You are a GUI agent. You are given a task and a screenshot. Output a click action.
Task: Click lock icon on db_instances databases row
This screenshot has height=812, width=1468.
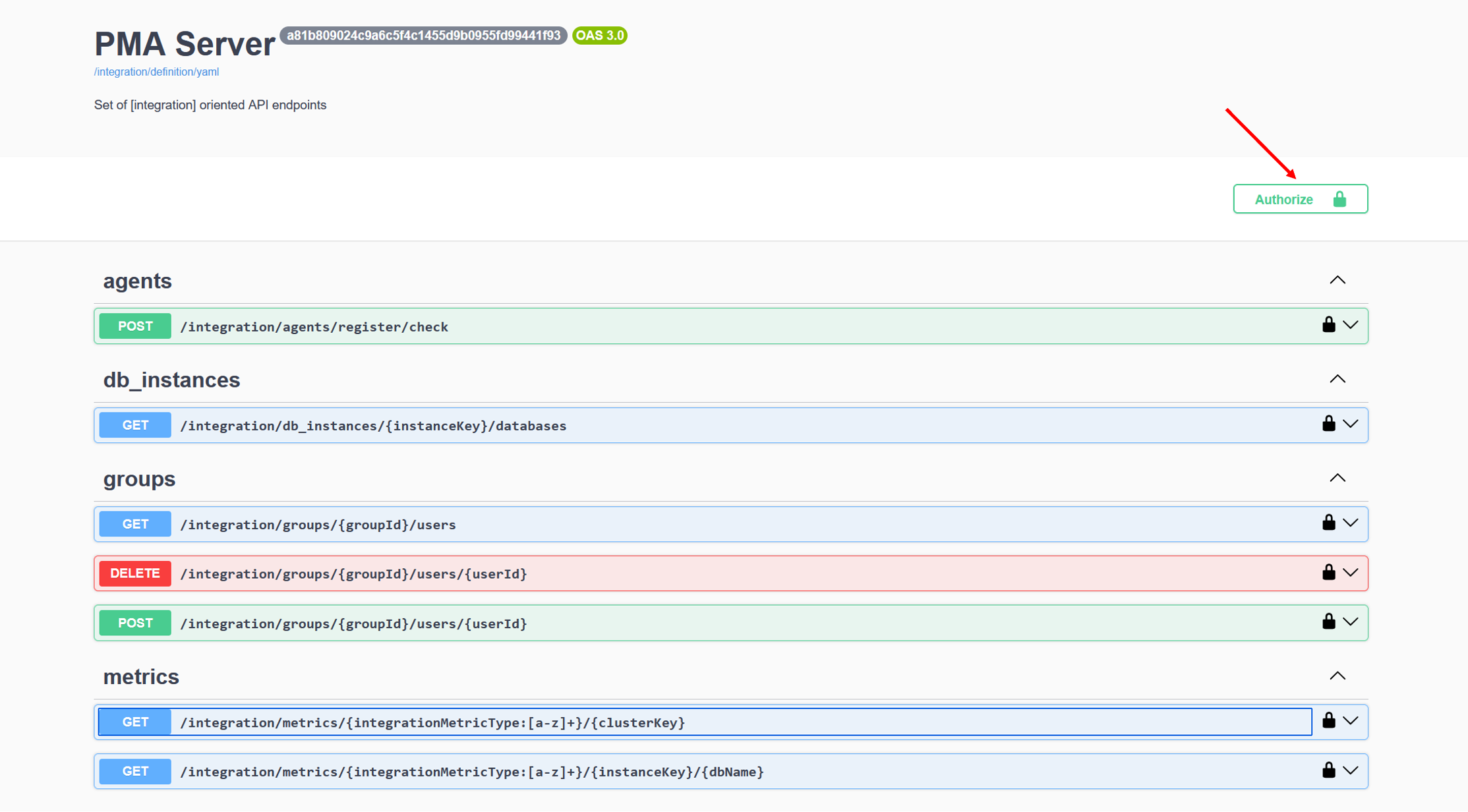pyautogui.click(x=1328, y=424)
